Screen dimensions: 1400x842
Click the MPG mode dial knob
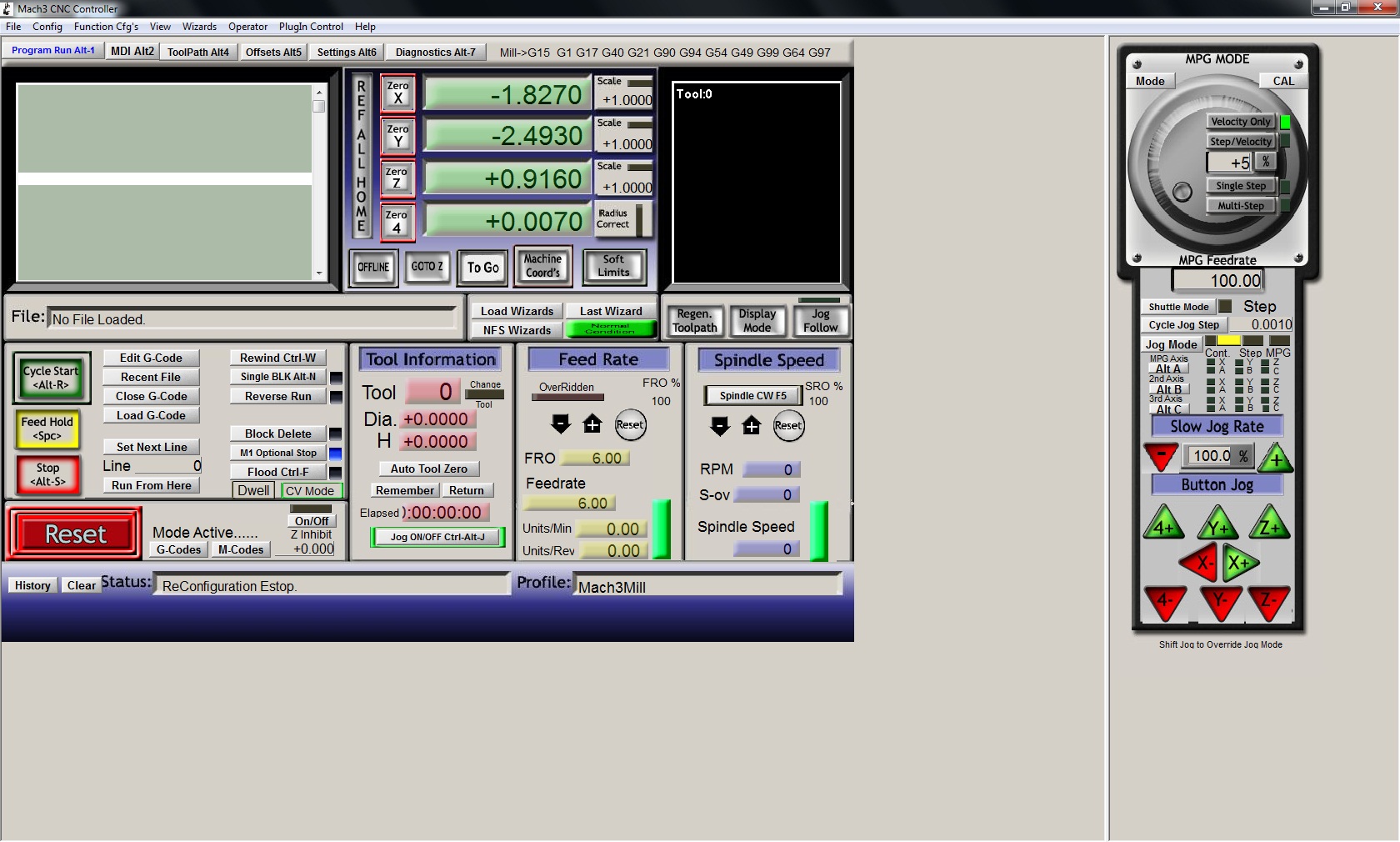(x=1182, y=193)
